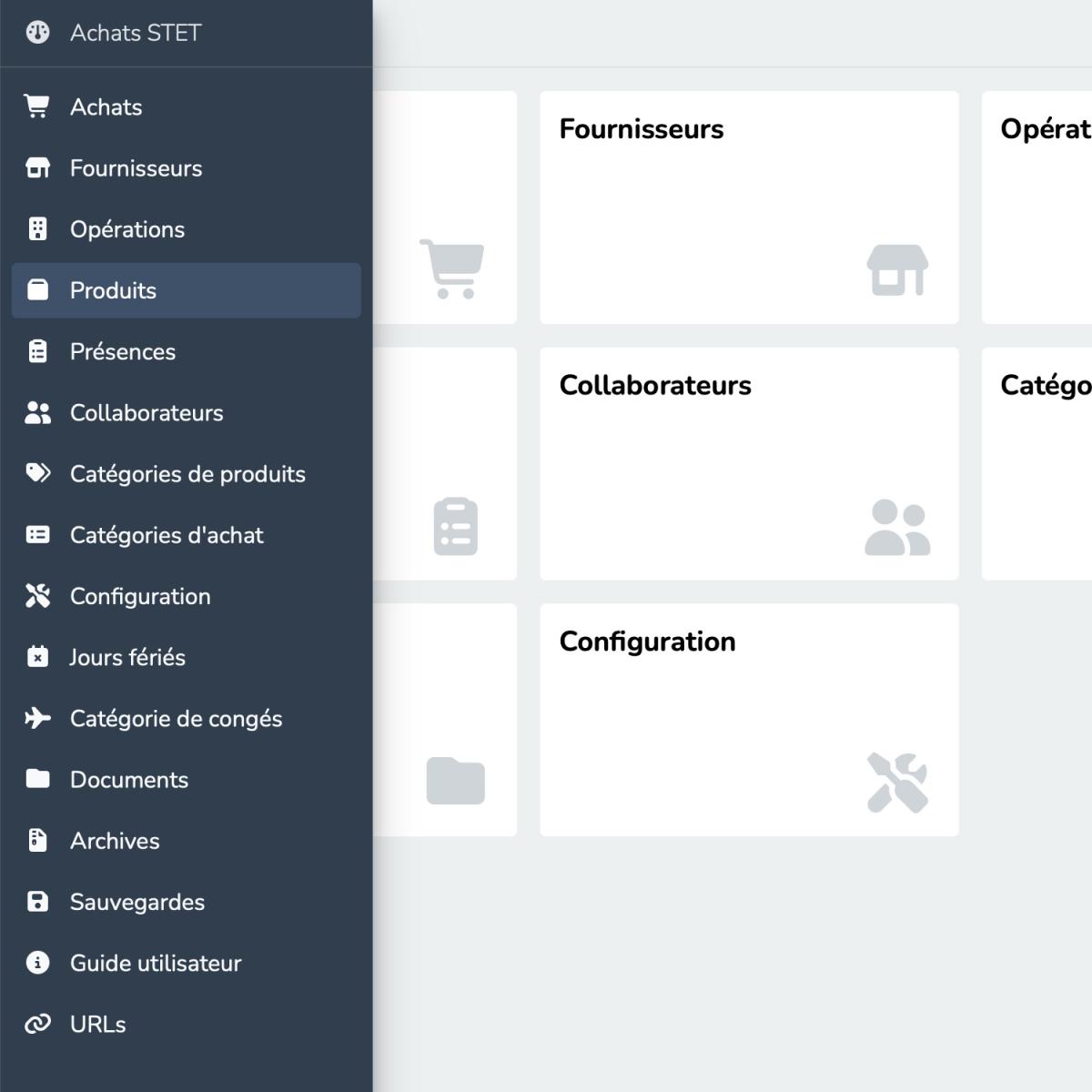Click the calendar icon beside Jours fériés
1092x1092 pixels.
tap(37, 657)
